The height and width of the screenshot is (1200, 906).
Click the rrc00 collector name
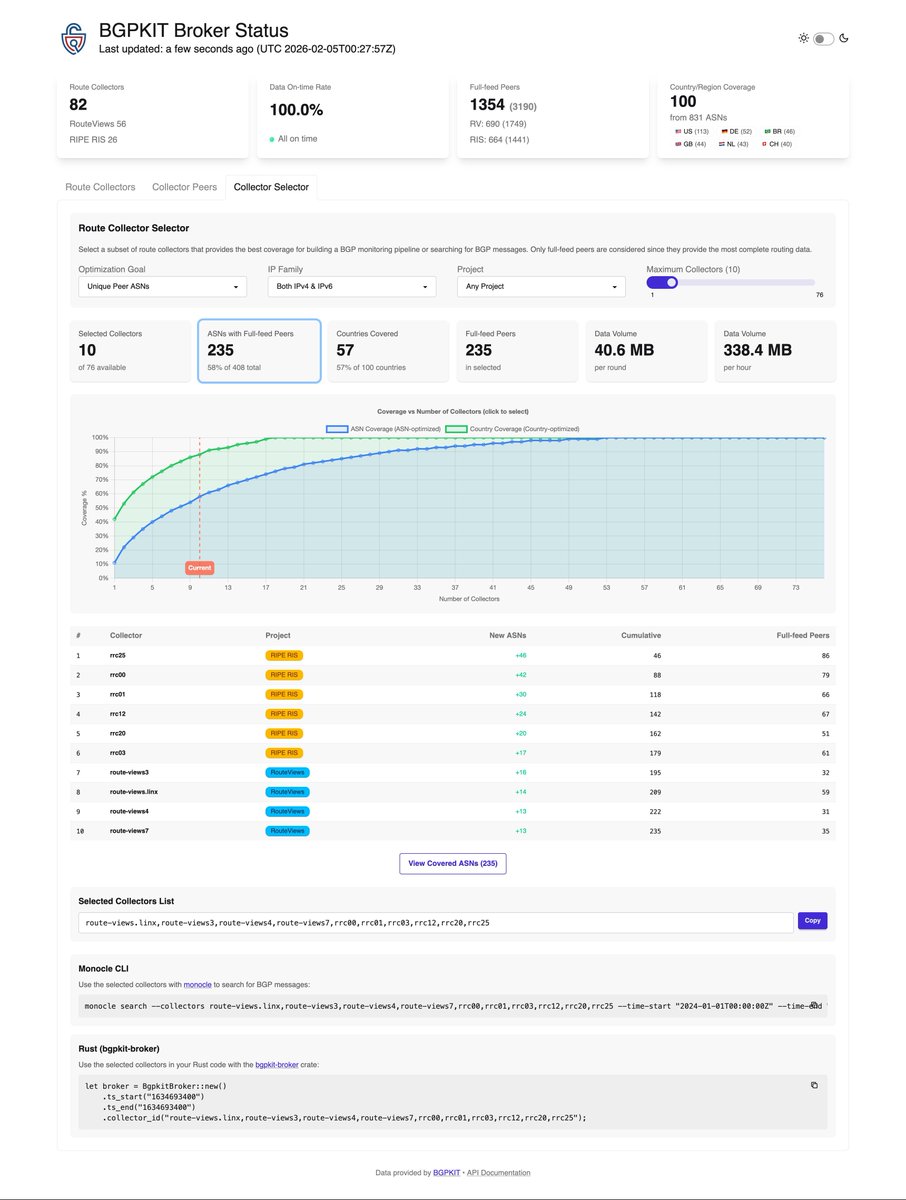[x=120, y=675]
